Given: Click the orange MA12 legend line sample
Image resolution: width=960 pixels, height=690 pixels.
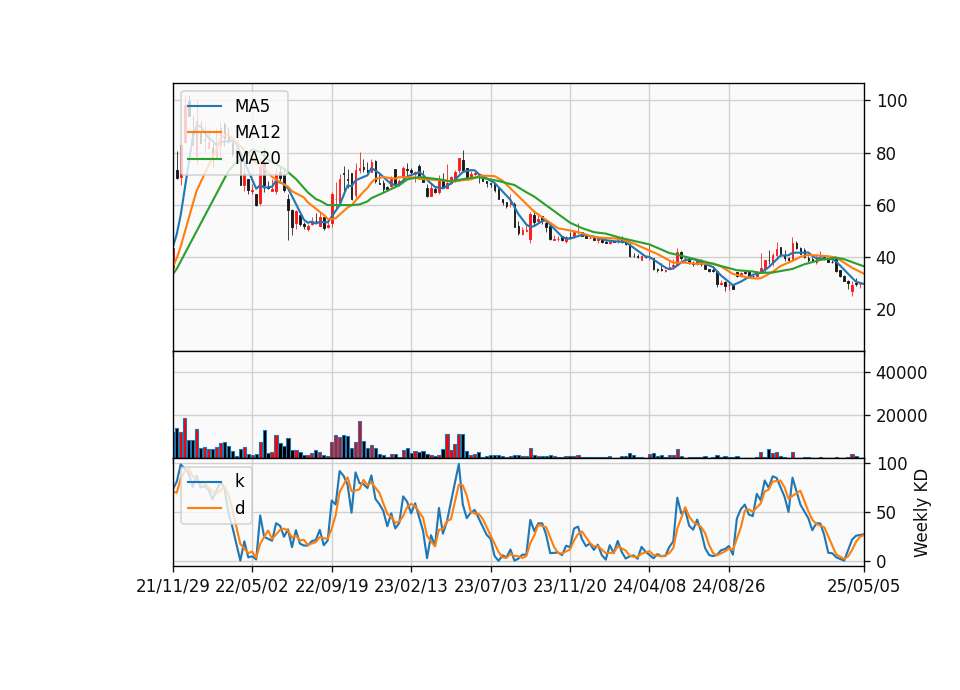Looking at the screenshot, I should 204,132.
